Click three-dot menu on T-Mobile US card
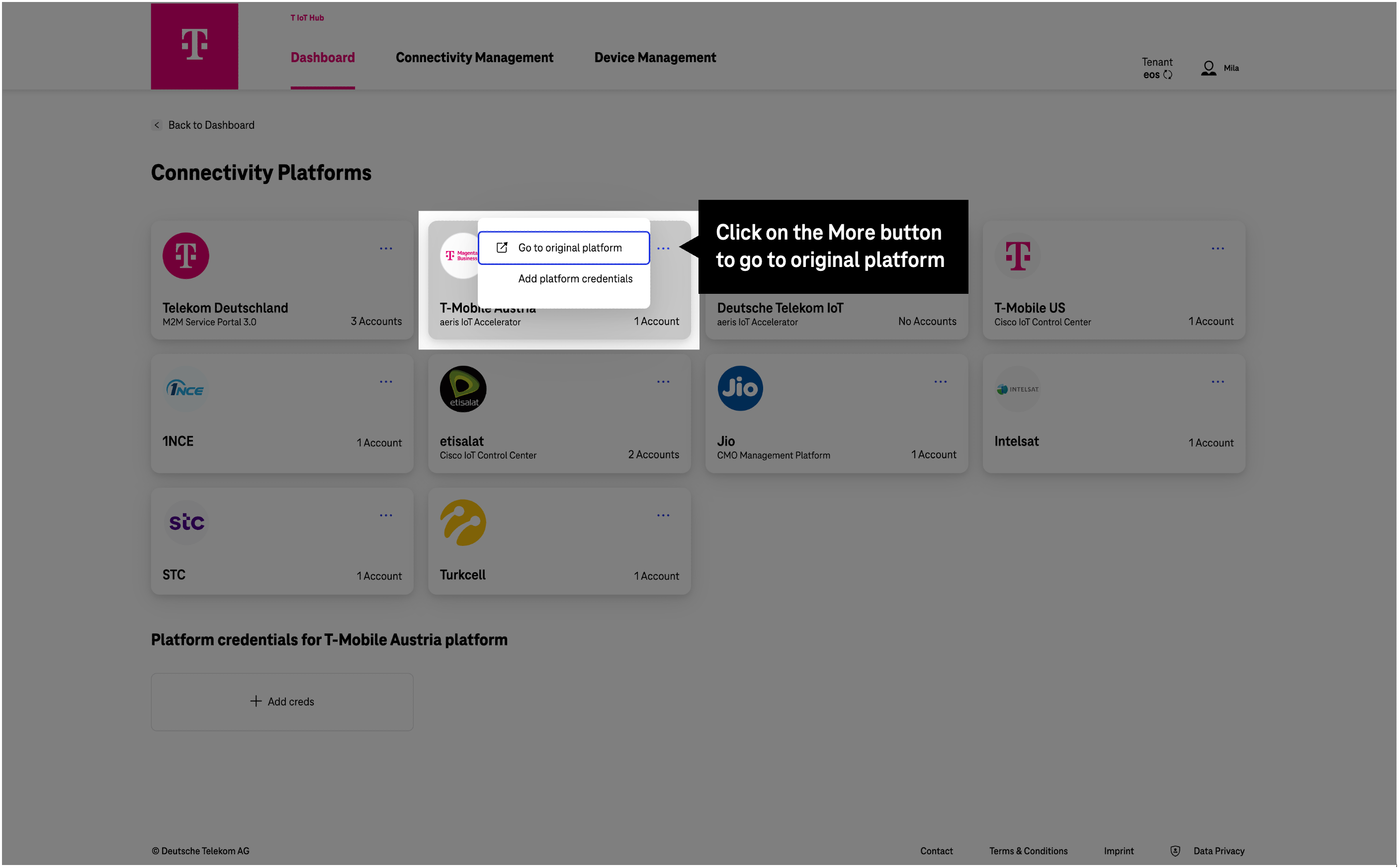 (1218, 249)
